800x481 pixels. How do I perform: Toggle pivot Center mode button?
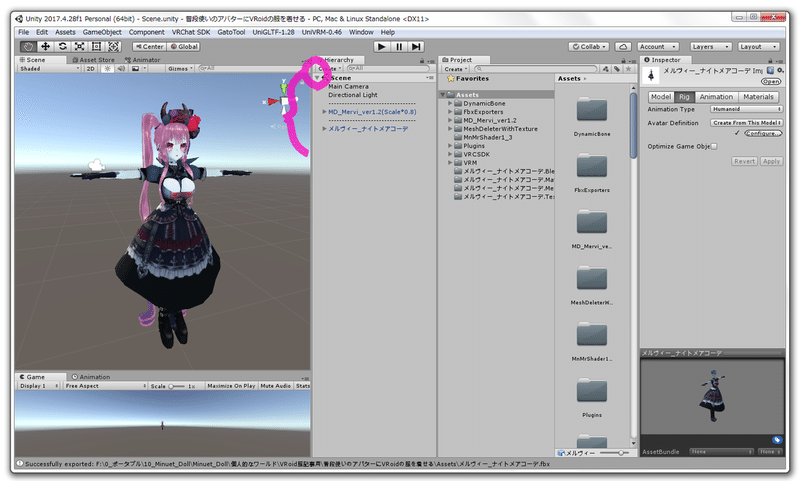point(148,46)
